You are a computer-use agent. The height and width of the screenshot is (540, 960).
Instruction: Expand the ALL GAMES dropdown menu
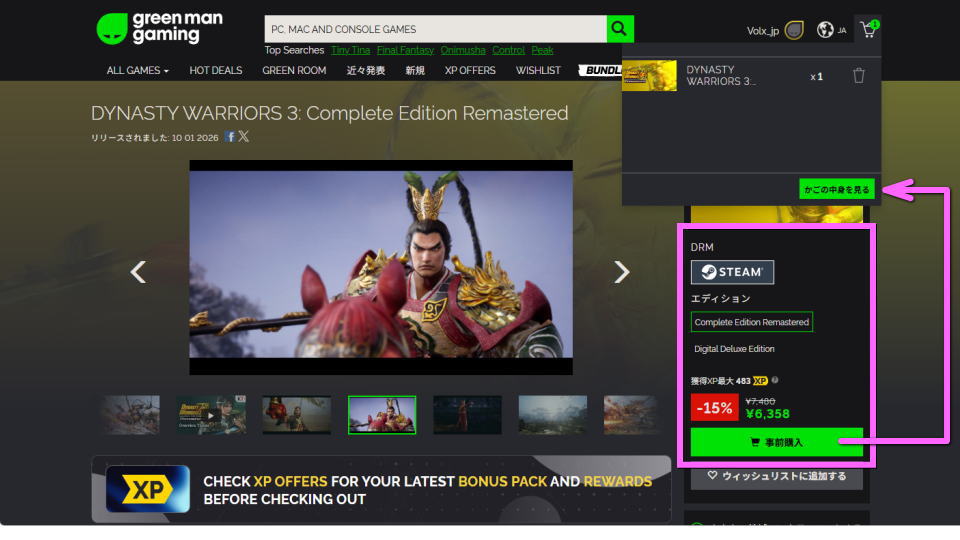click(x=137, y=70)
